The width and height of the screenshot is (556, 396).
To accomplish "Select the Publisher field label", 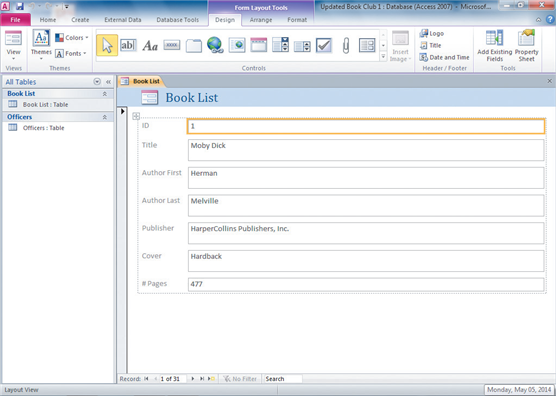I will tap(158, 228).
